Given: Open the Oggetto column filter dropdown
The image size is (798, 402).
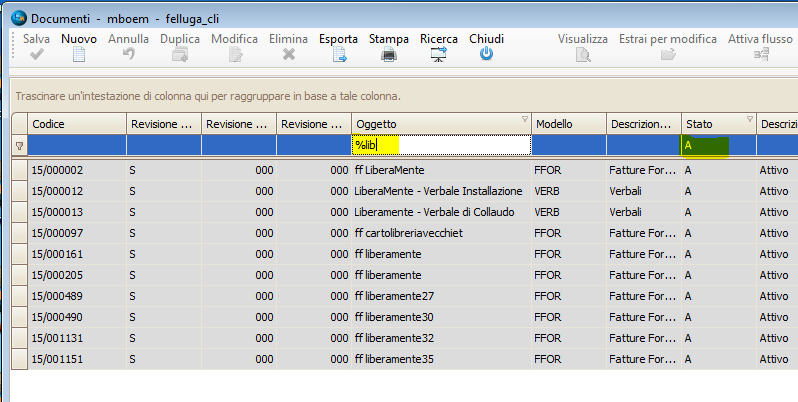Looking at the screenshot, I should 525,120.
